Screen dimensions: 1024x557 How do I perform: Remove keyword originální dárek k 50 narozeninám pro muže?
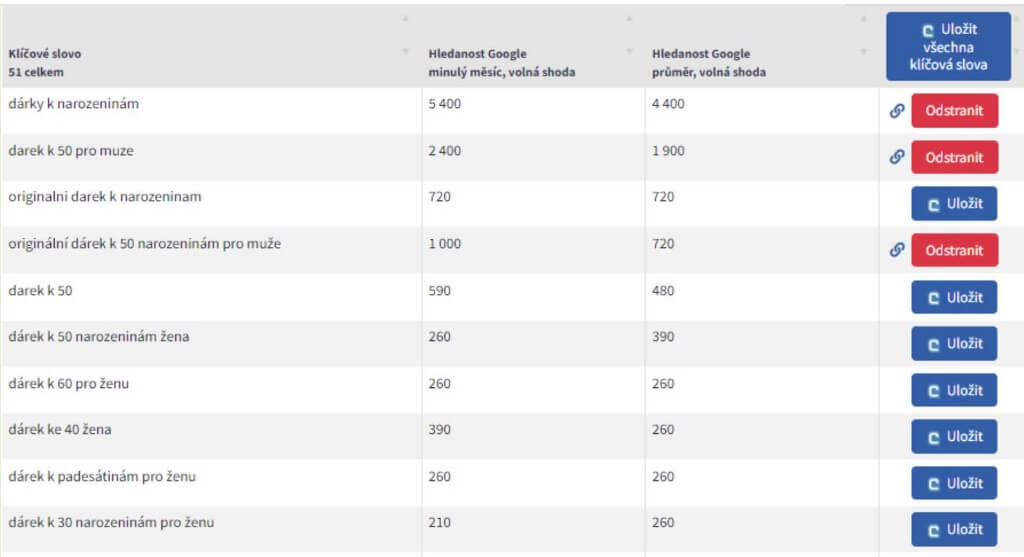tap(954, 250)
